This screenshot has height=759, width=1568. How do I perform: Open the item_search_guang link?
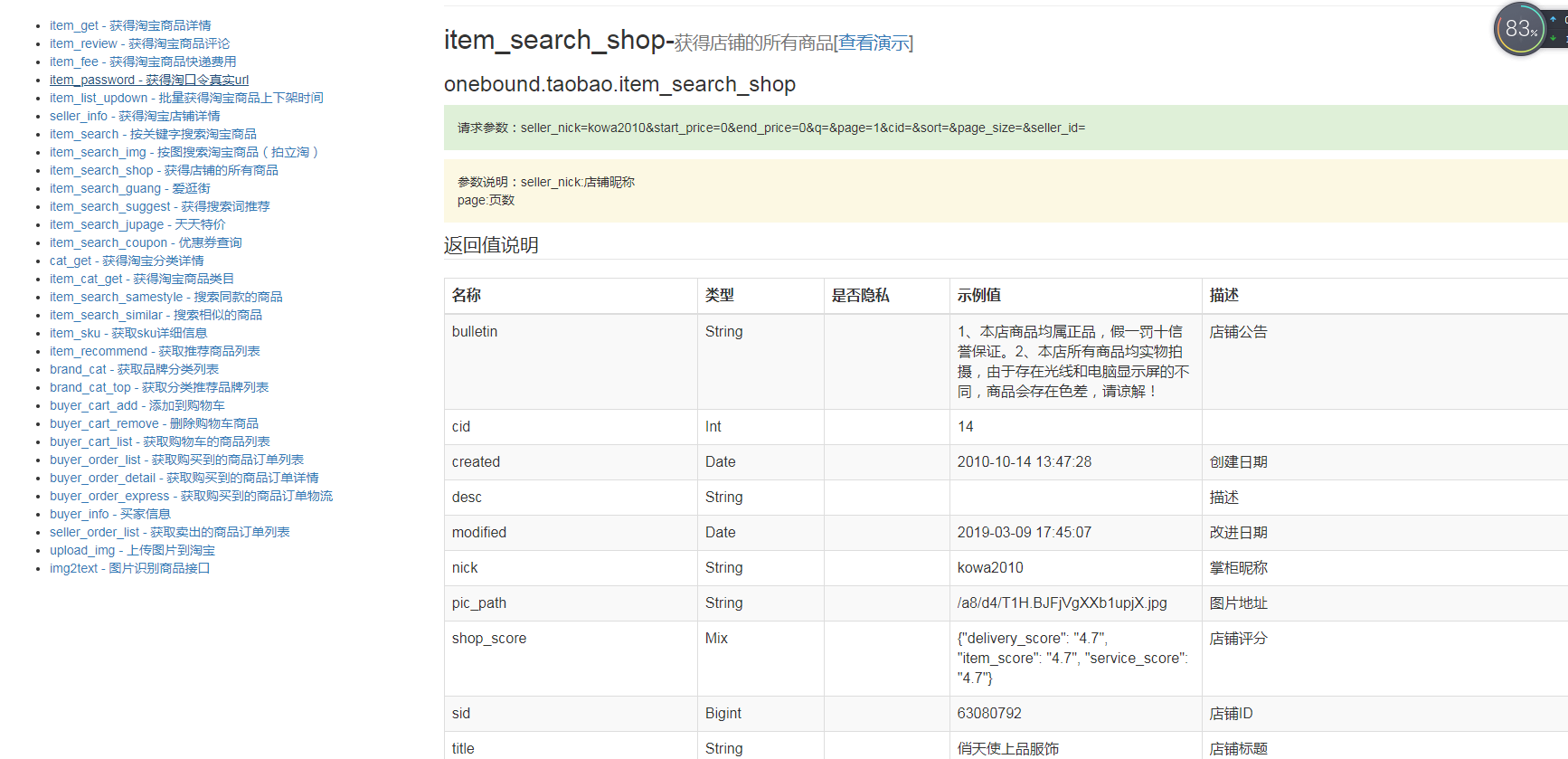click(x=130, y=188)
